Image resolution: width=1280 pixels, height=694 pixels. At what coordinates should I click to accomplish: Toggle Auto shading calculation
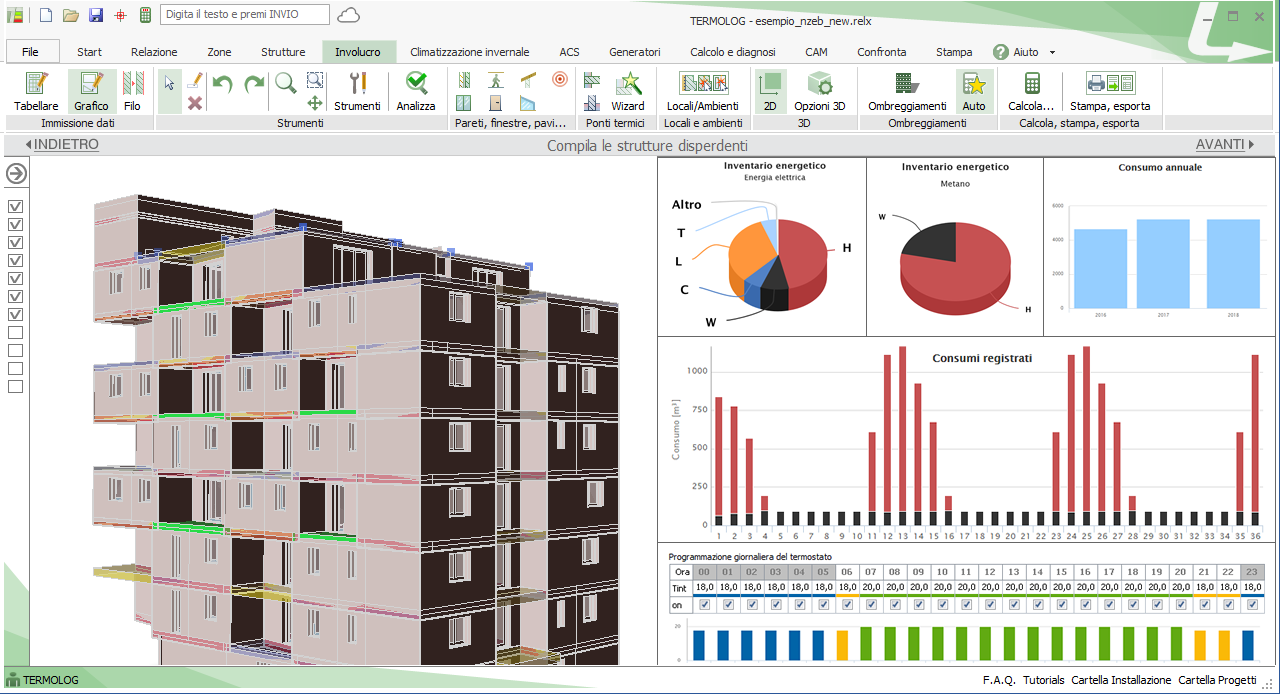coord(974,91)
